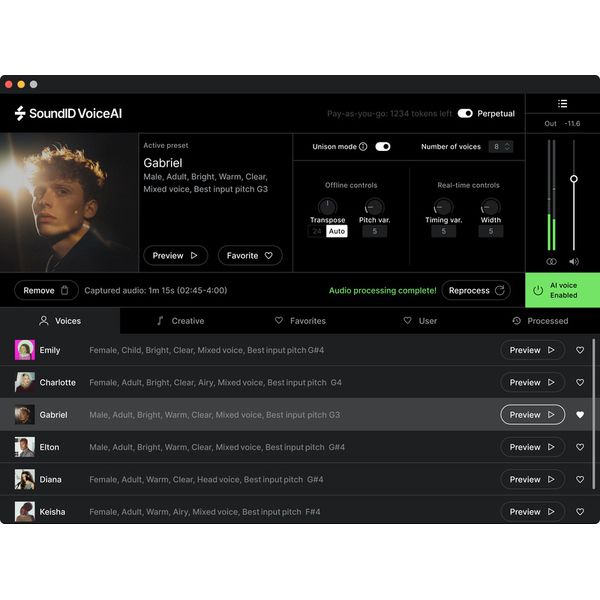This screenshot has height=600, width=600.
Task: Select the Diana voice thumbnail
Action: [x=25, y=479]
